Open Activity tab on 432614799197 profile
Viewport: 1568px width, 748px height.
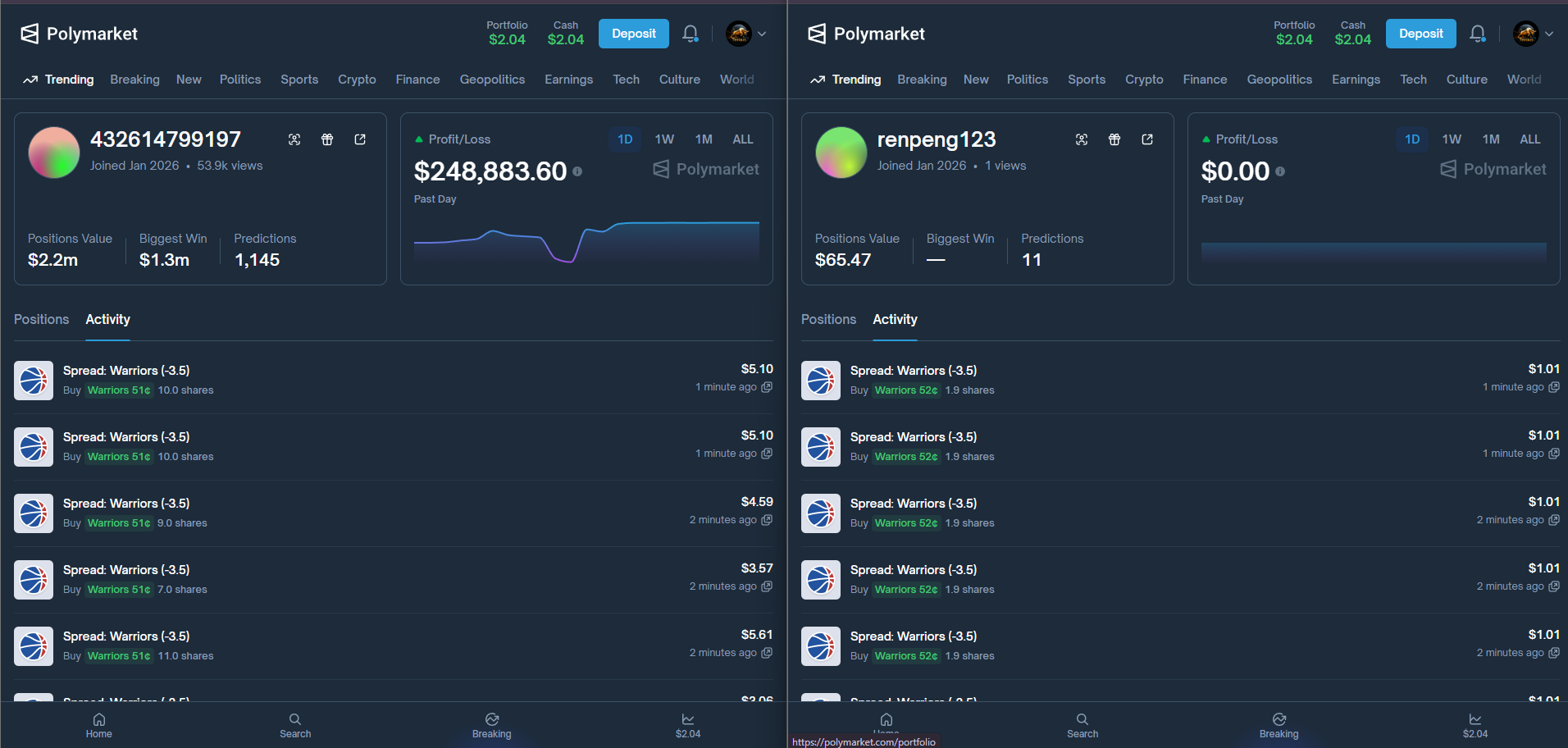[x=108, y=320]
